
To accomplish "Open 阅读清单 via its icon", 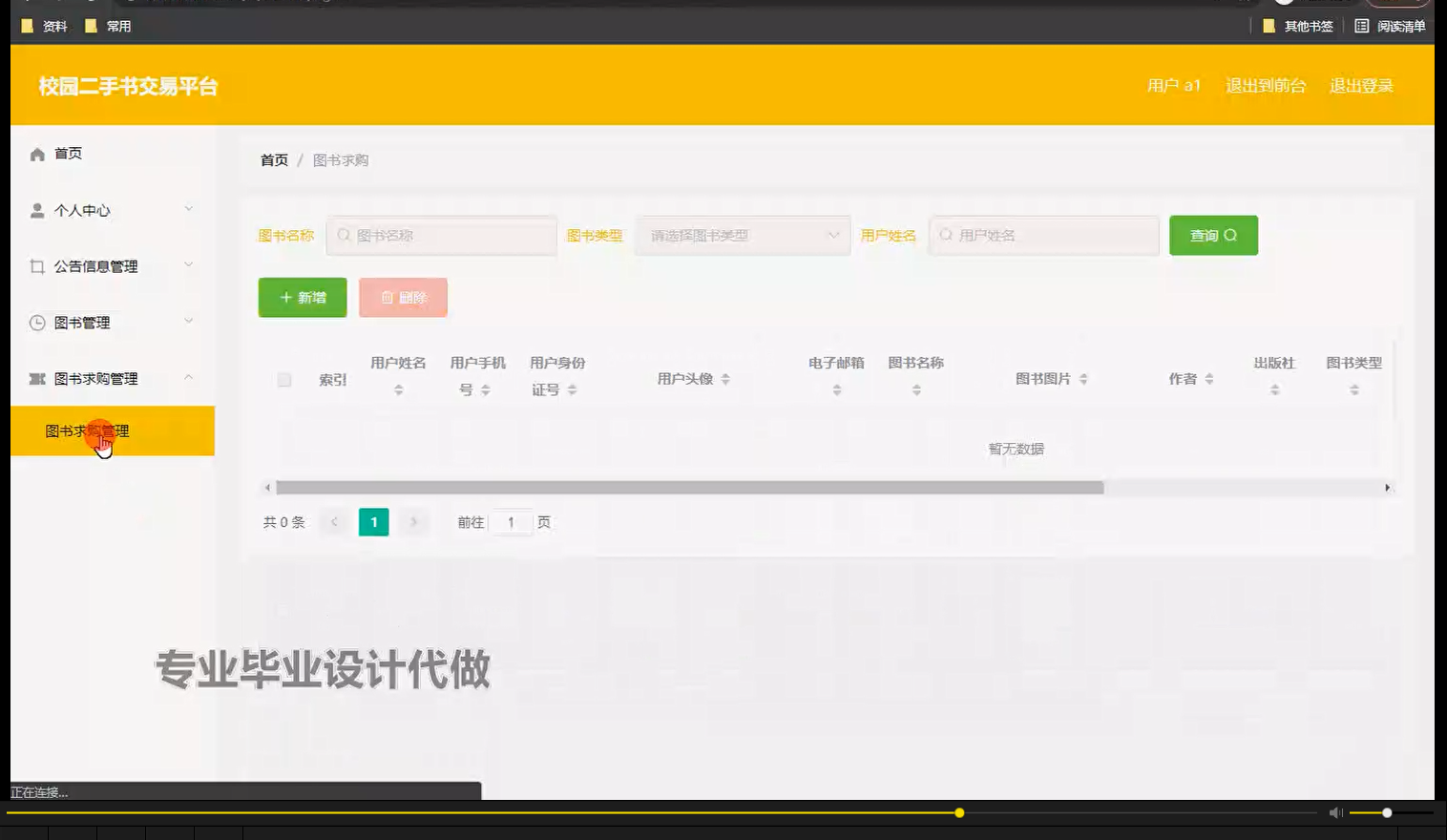I will coord(1363,26).
